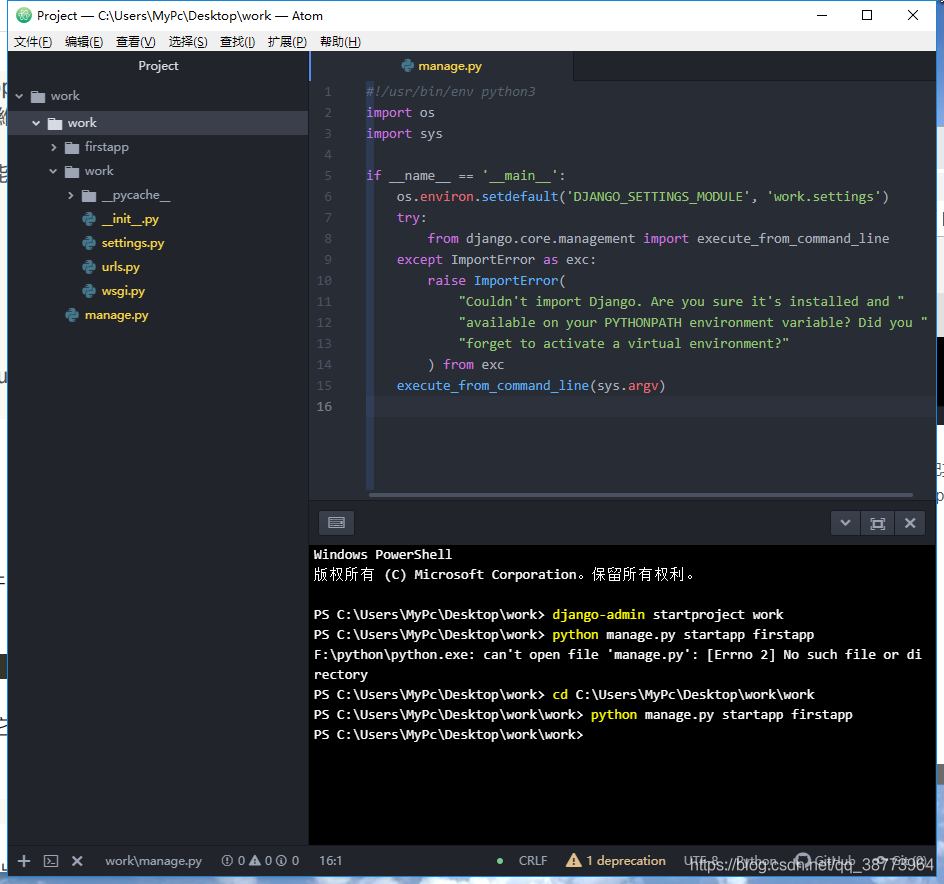Minimize the Atom window

(x=822, y=16)
